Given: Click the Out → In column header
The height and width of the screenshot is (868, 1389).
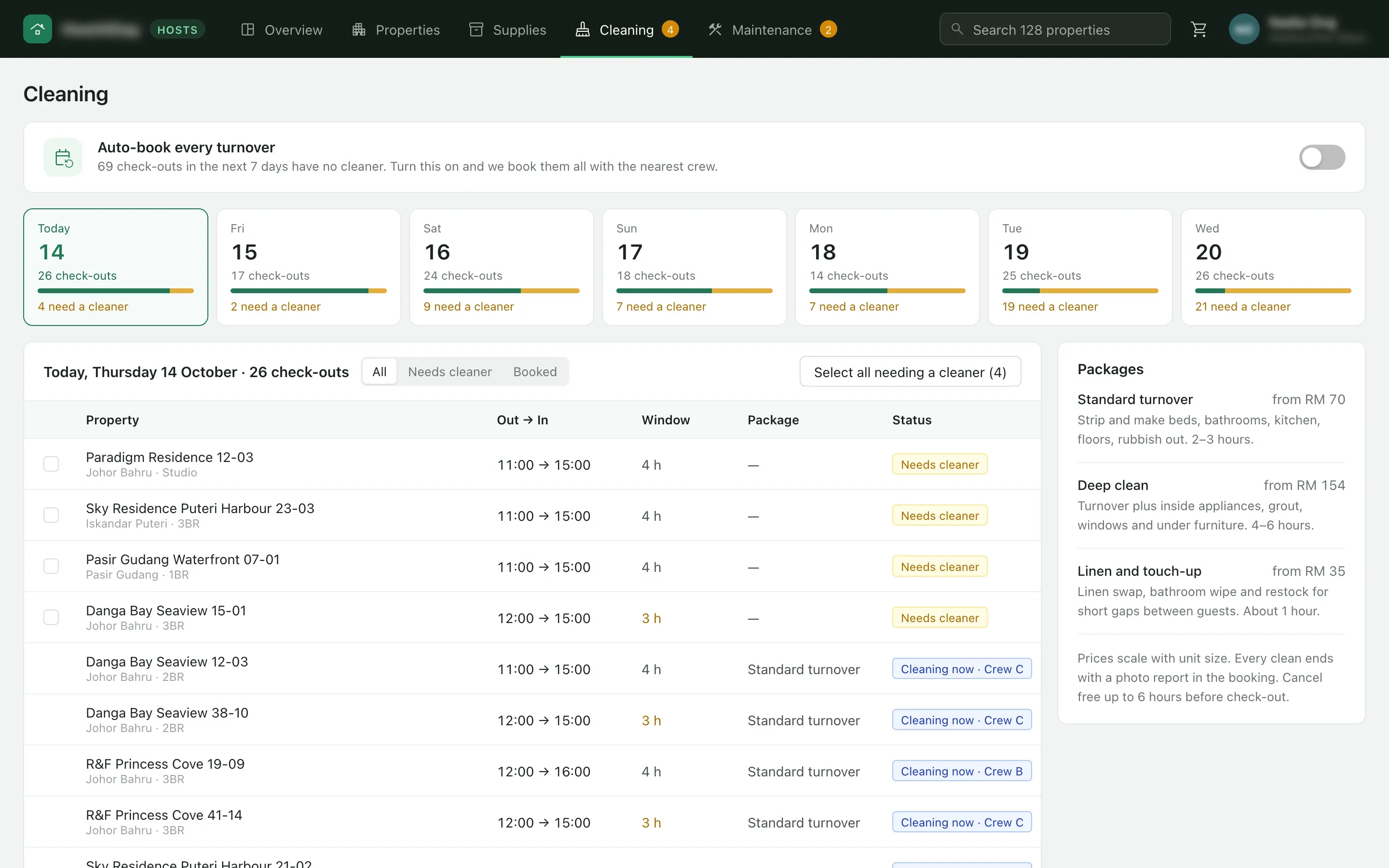Looking at the screenshot, I should [x=522, y=420].
